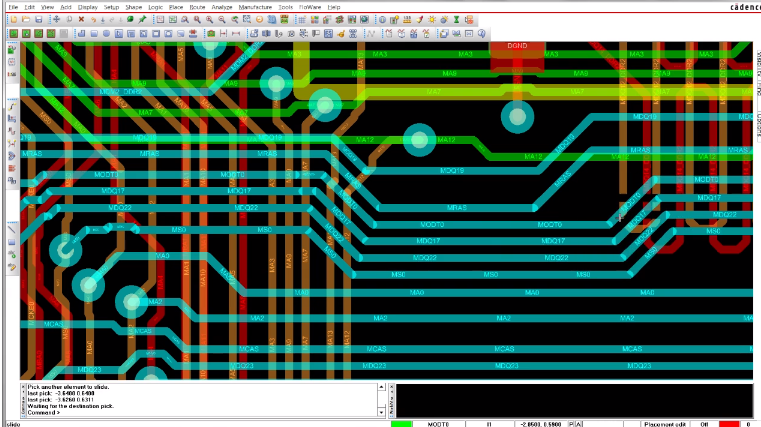Select the Move tool icon
Viewport: 761px width, 427px height.
coord(56,19)
